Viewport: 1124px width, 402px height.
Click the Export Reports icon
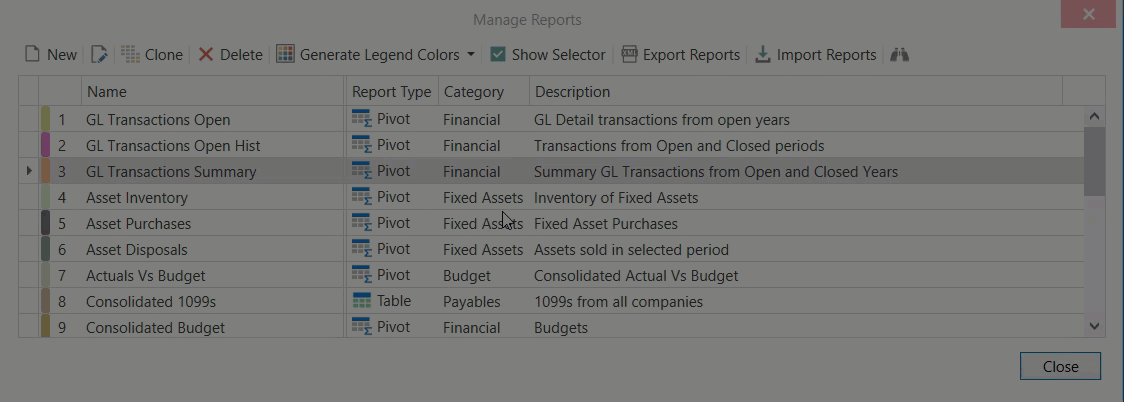[x=629, y=55]
